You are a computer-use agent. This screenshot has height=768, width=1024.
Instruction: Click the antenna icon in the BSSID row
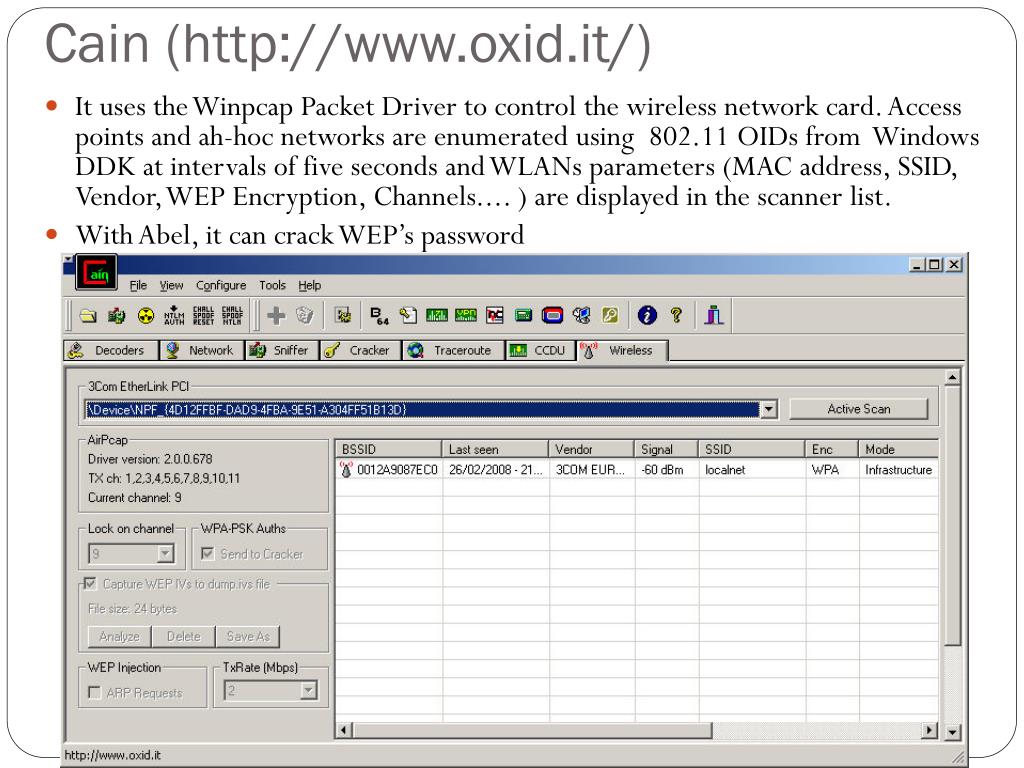pos(346,470)
